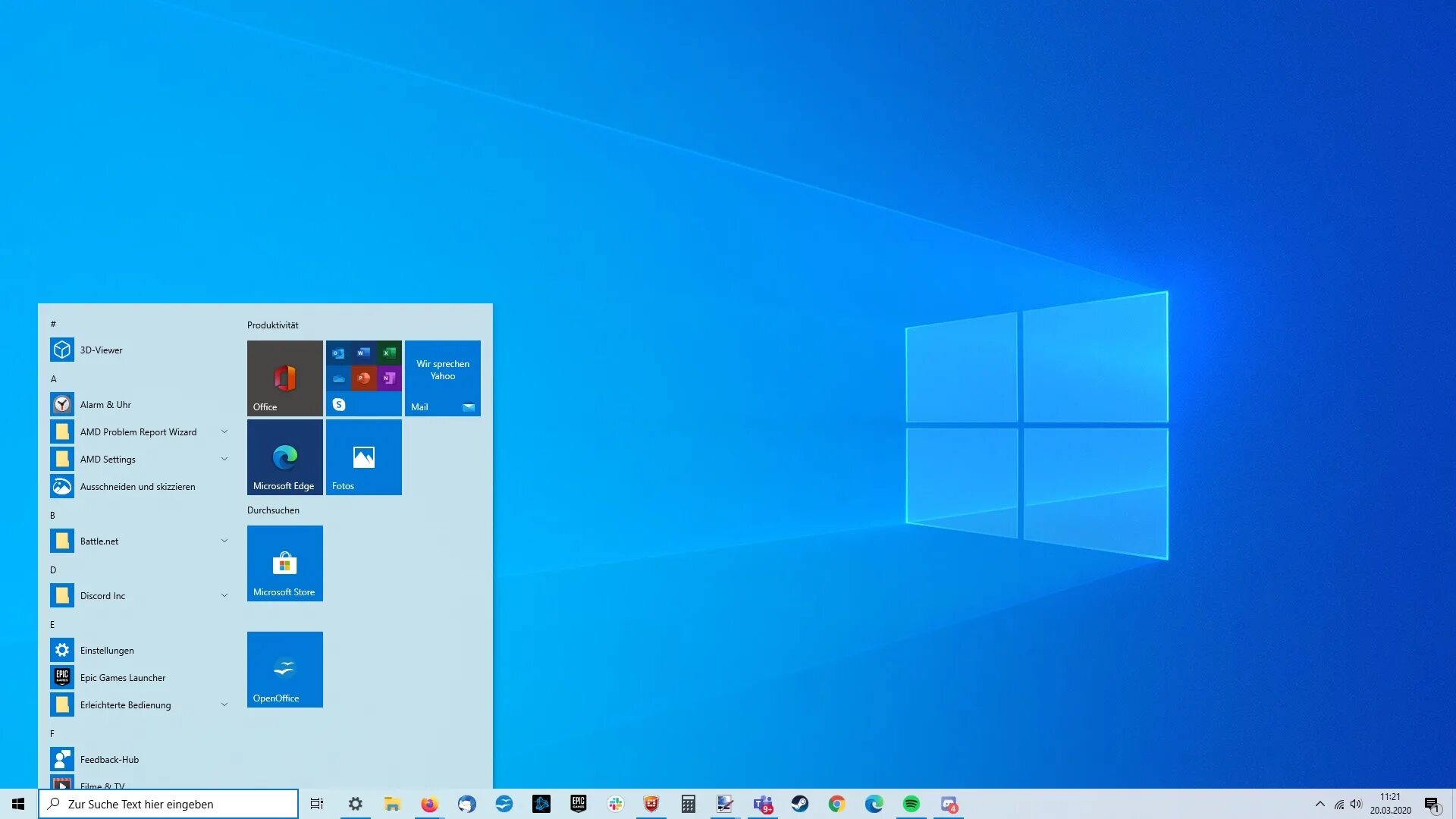The image size is (1456, 819).
Task: Open Alarm & Uhr from the app list
Action: pos(105,404)
